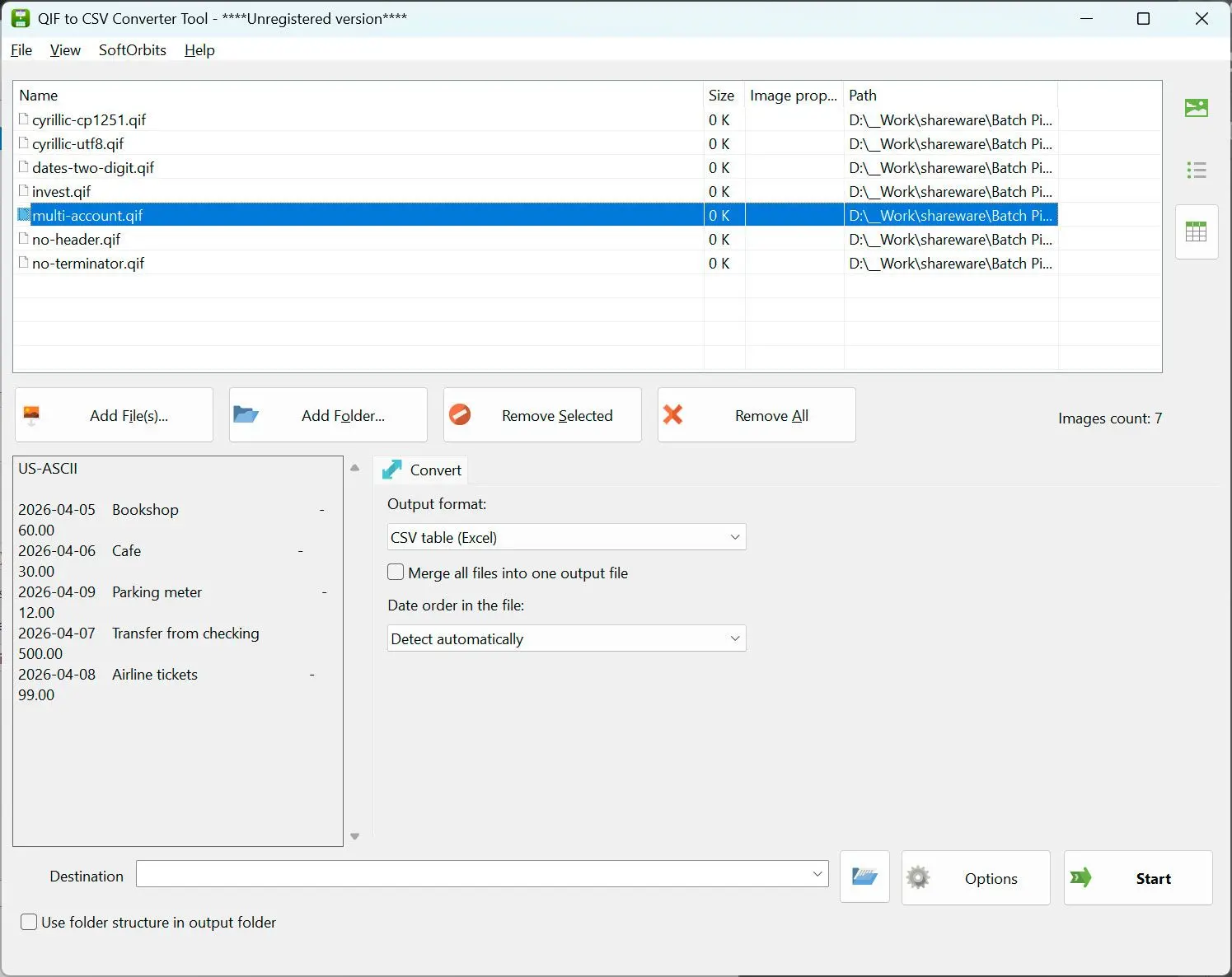
Task: Click the Remove Selected button
Action: click(542, 415)
